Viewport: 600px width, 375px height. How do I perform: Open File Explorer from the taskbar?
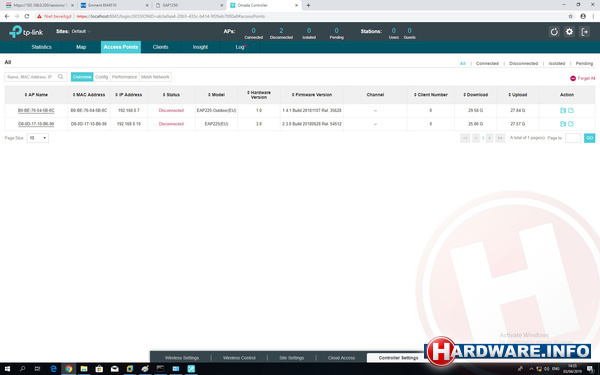pos(84,369)
